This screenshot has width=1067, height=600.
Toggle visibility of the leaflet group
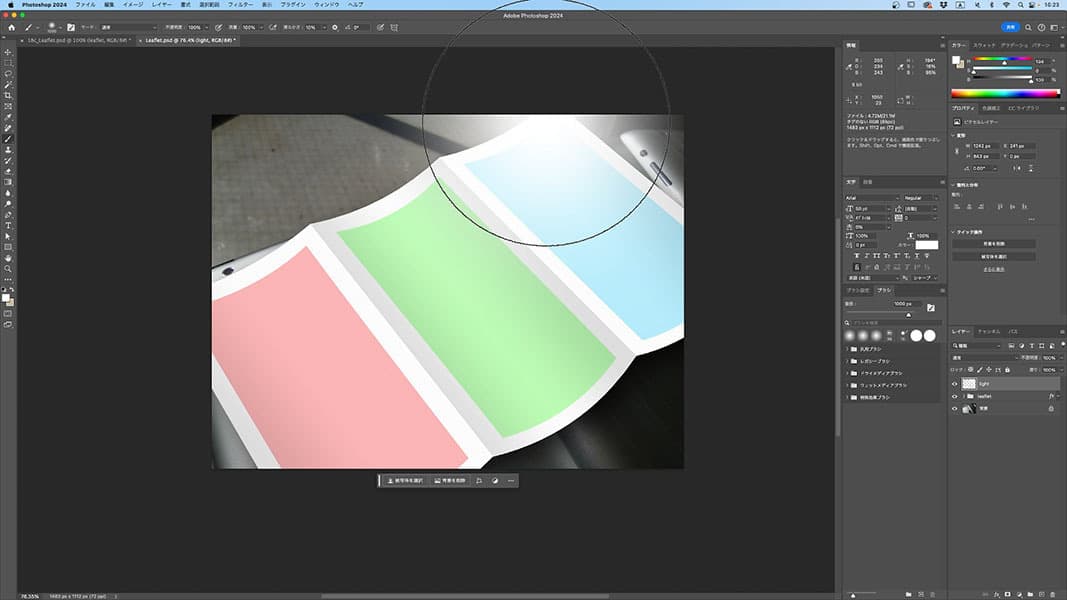click(x=954, y=396)
